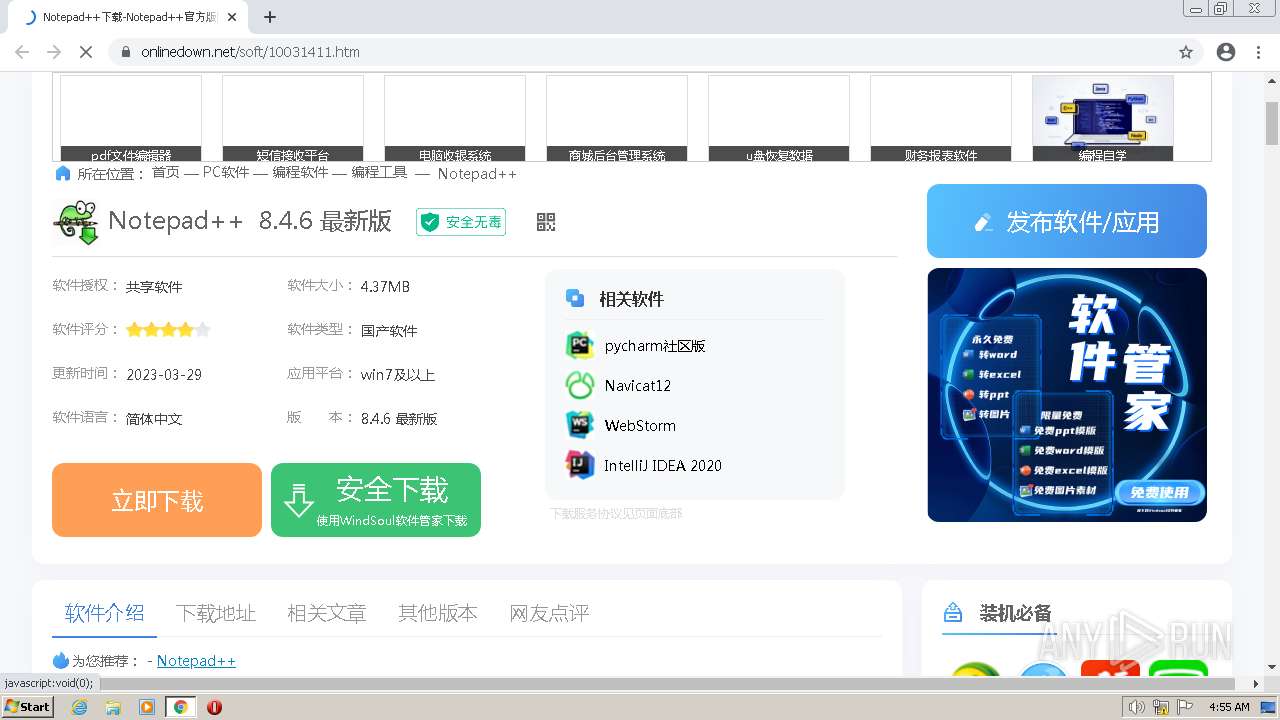Switch to 下载地址 tab

pos(216,613)
